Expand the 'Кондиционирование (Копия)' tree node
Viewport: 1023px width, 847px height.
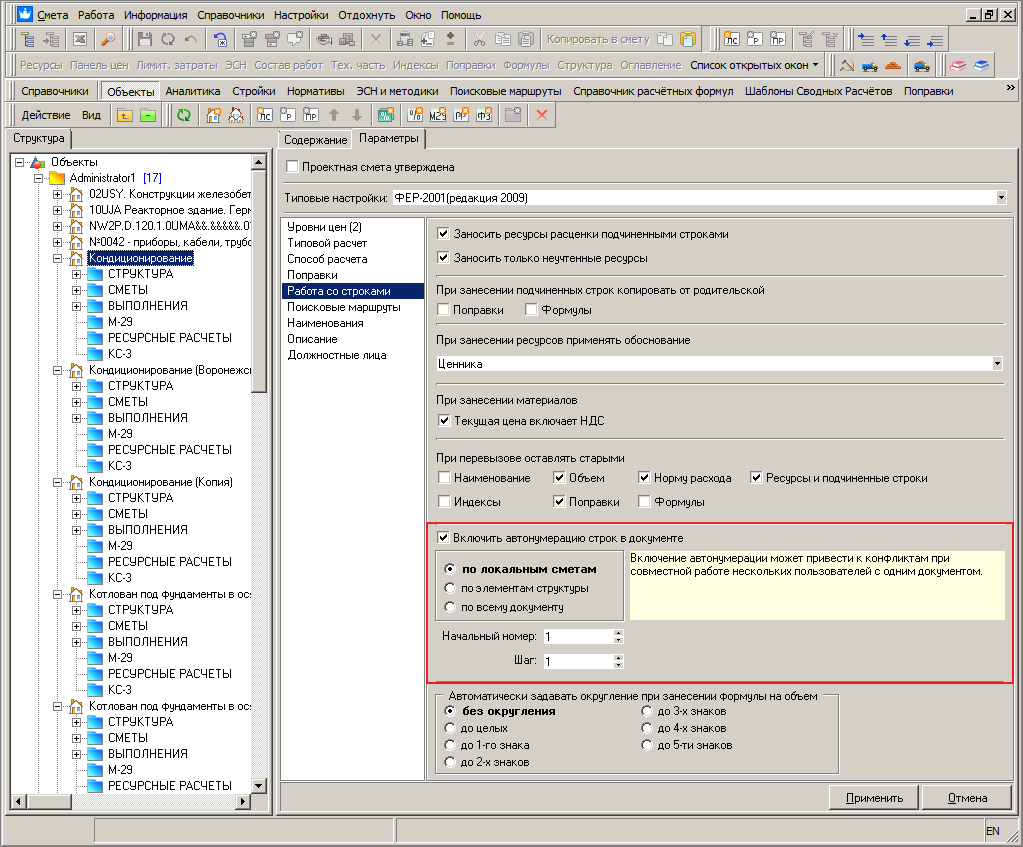click(x=58, y=482)
